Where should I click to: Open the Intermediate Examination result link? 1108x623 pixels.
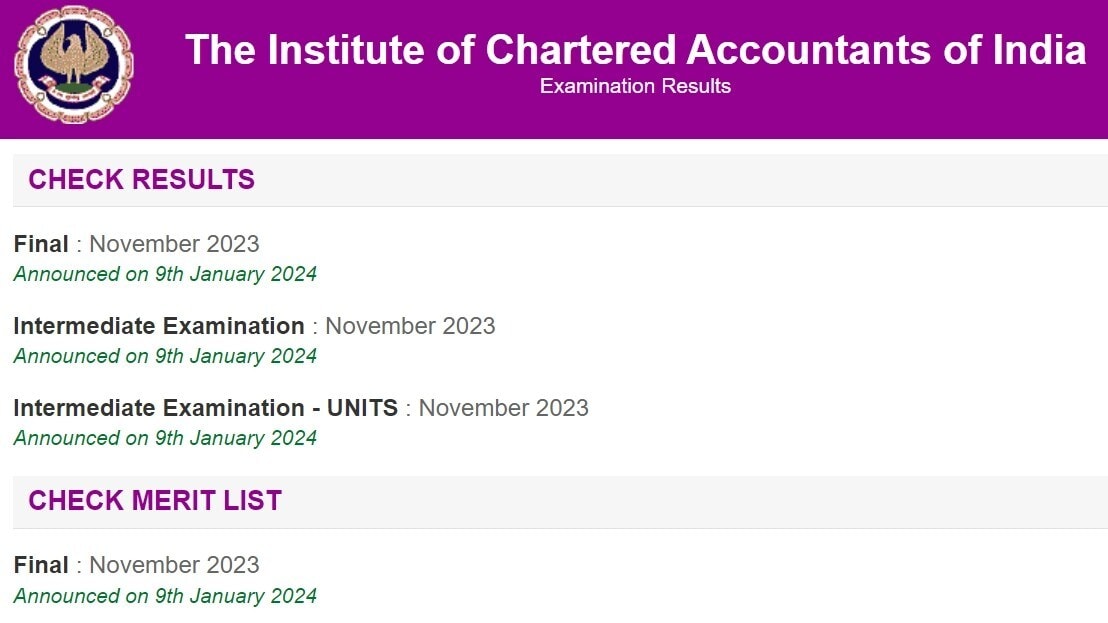tap(158, 326)
